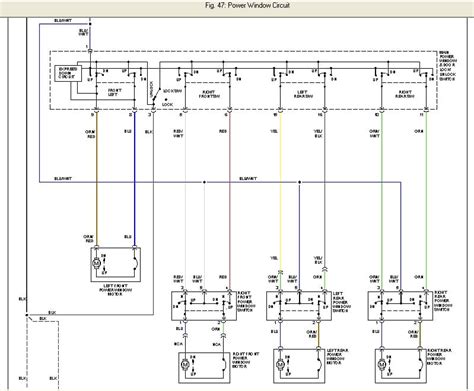Click the left rear power window switch box
The width and height of the screenshot is (474, 391).
coord(299,306)
